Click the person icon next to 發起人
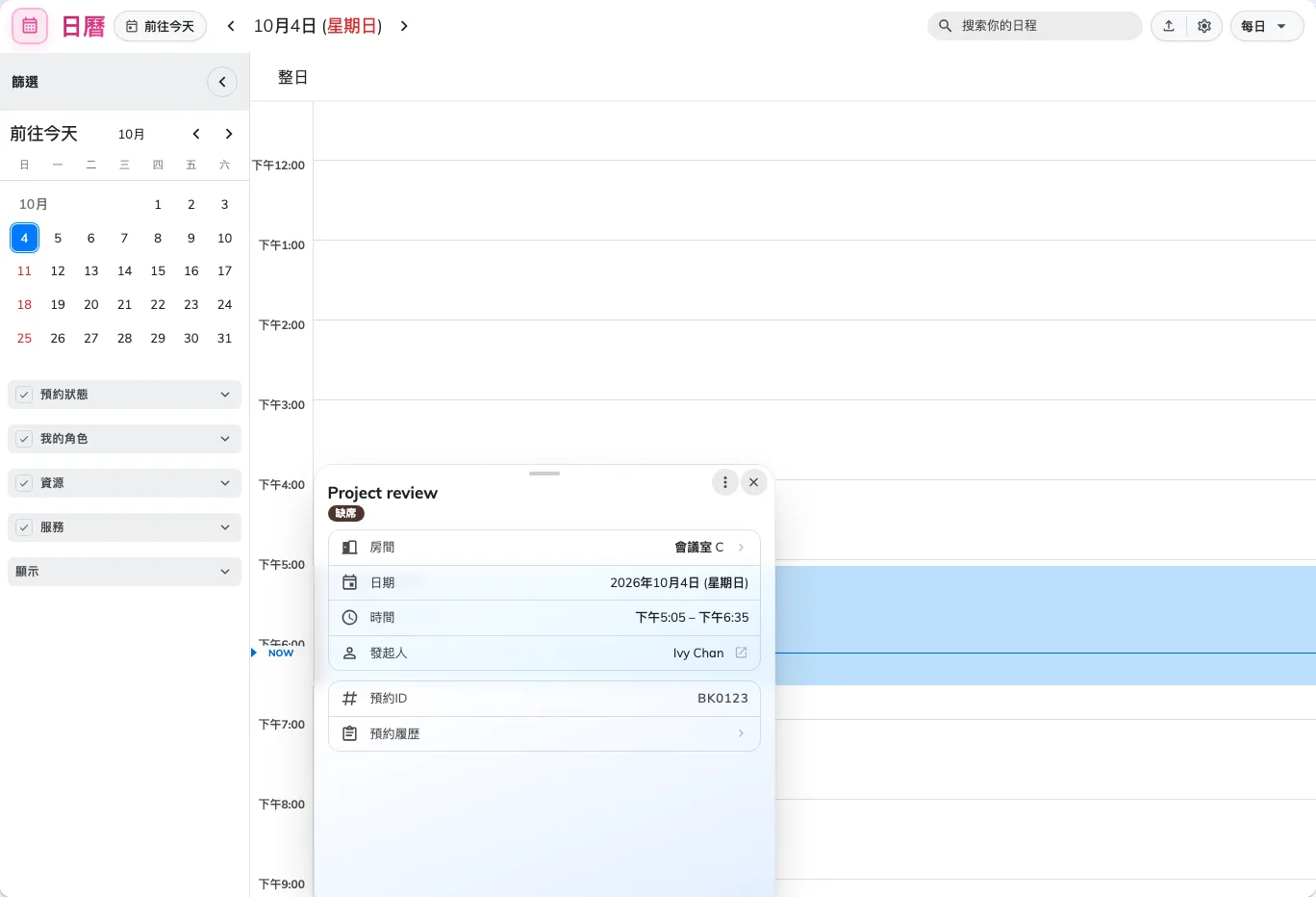The image size is (1316, 897). (x=350, y=653)
